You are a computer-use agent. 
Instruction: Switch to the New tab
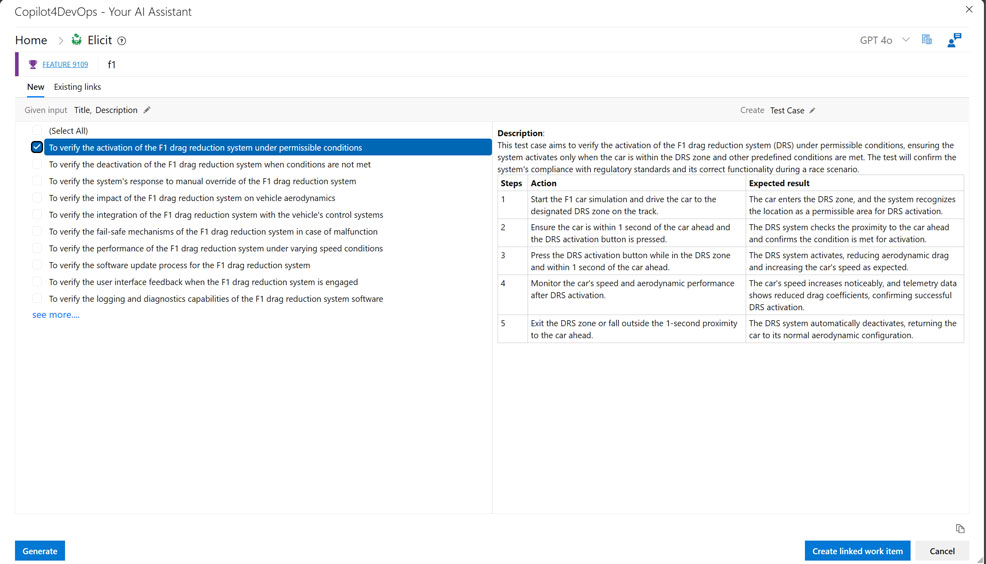coord(35,87)
